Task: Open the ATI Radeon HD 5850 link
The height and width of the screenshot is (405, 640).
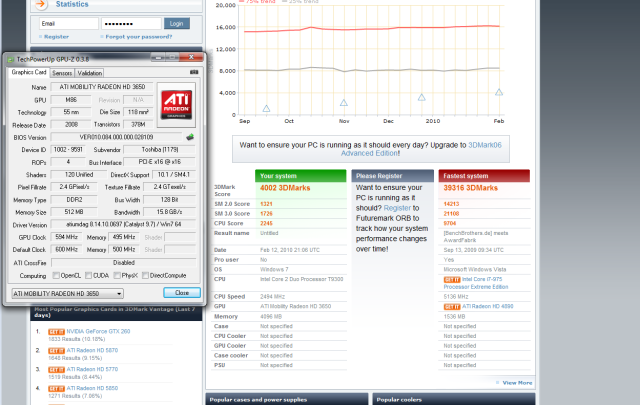Action: click(92, 388)
